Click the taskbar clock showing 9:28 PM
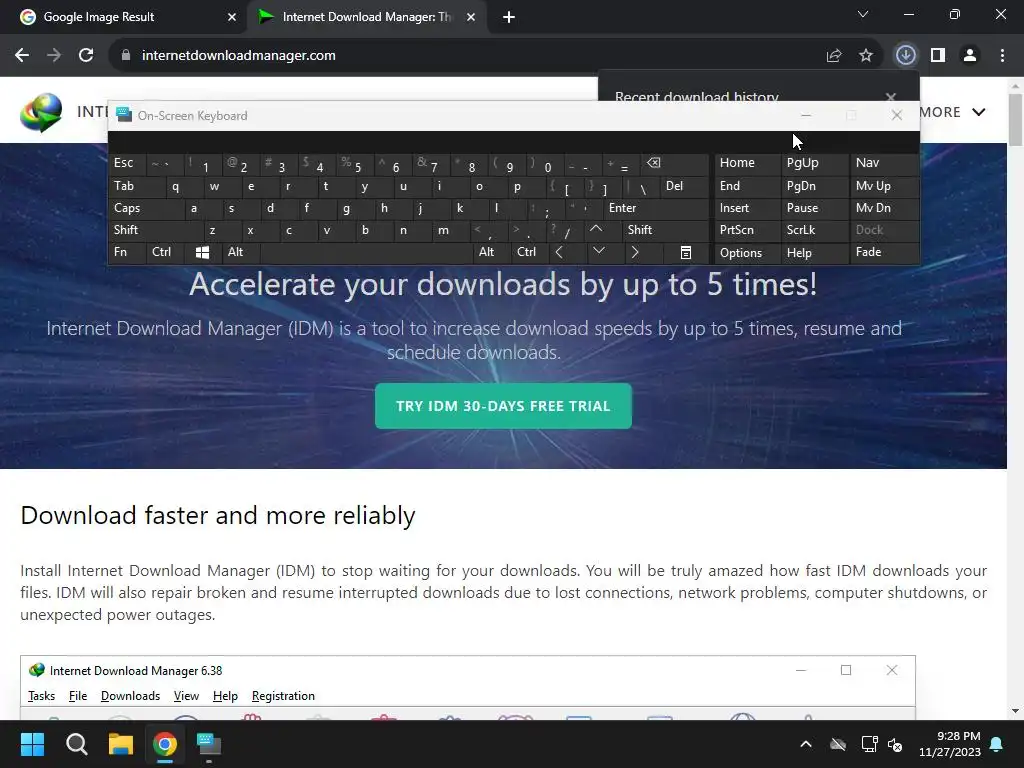 950,744
